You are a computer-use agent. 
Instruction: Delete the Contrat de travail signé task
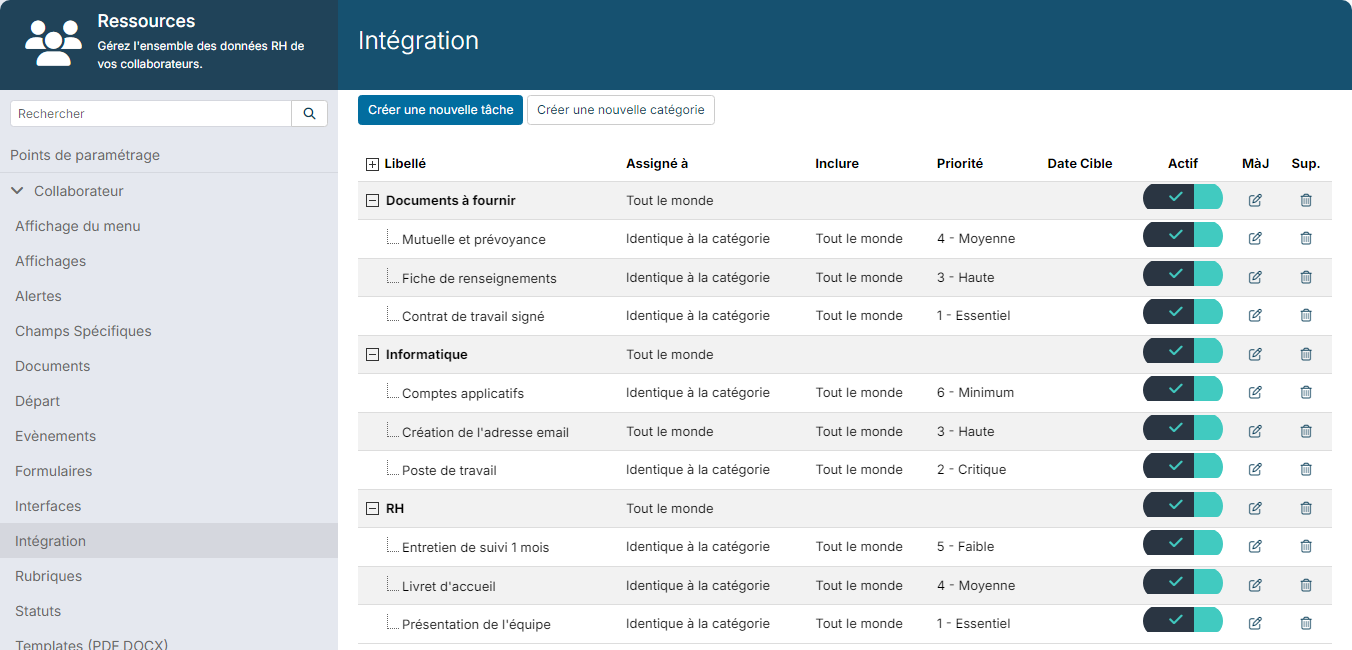[1306, 315]
